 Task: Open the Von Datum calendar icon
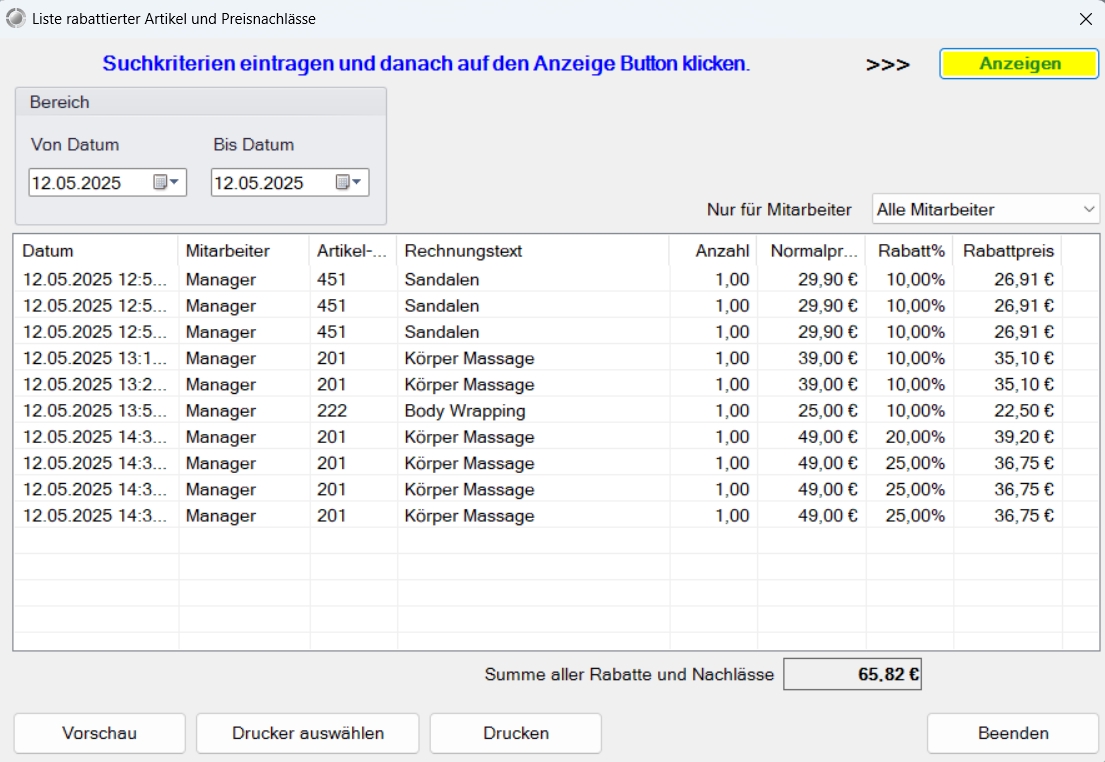pos(158,182)
